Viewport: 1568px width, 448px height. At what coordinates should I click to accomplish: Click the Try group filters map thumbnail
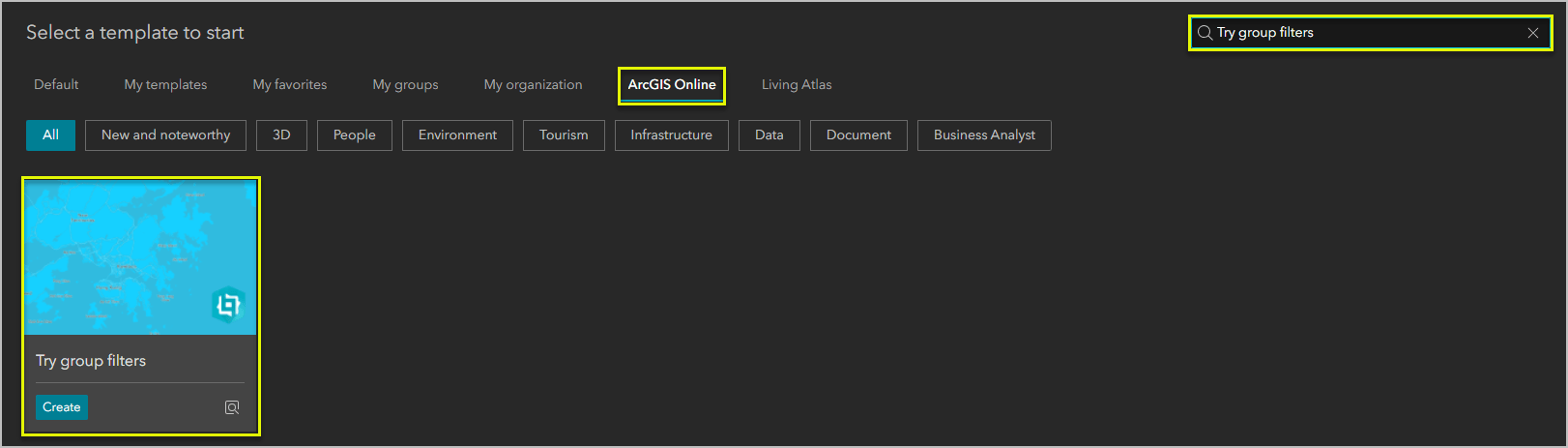(140, 257)
